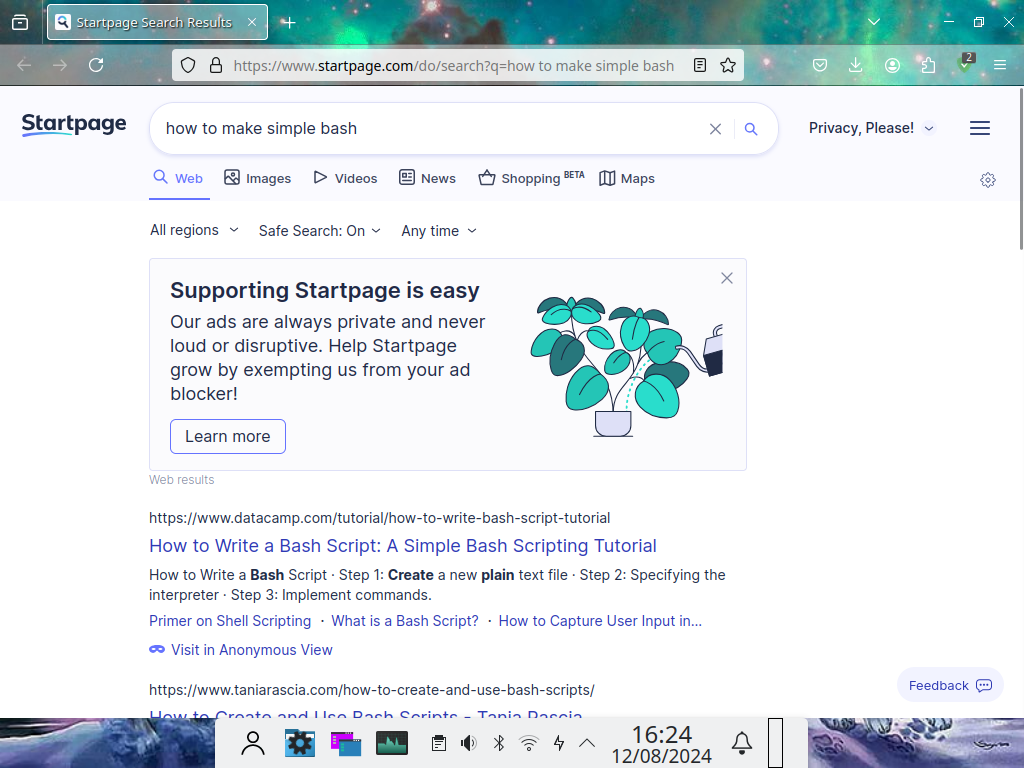Open the tracking protection shield icon

(x=188, y=65)
